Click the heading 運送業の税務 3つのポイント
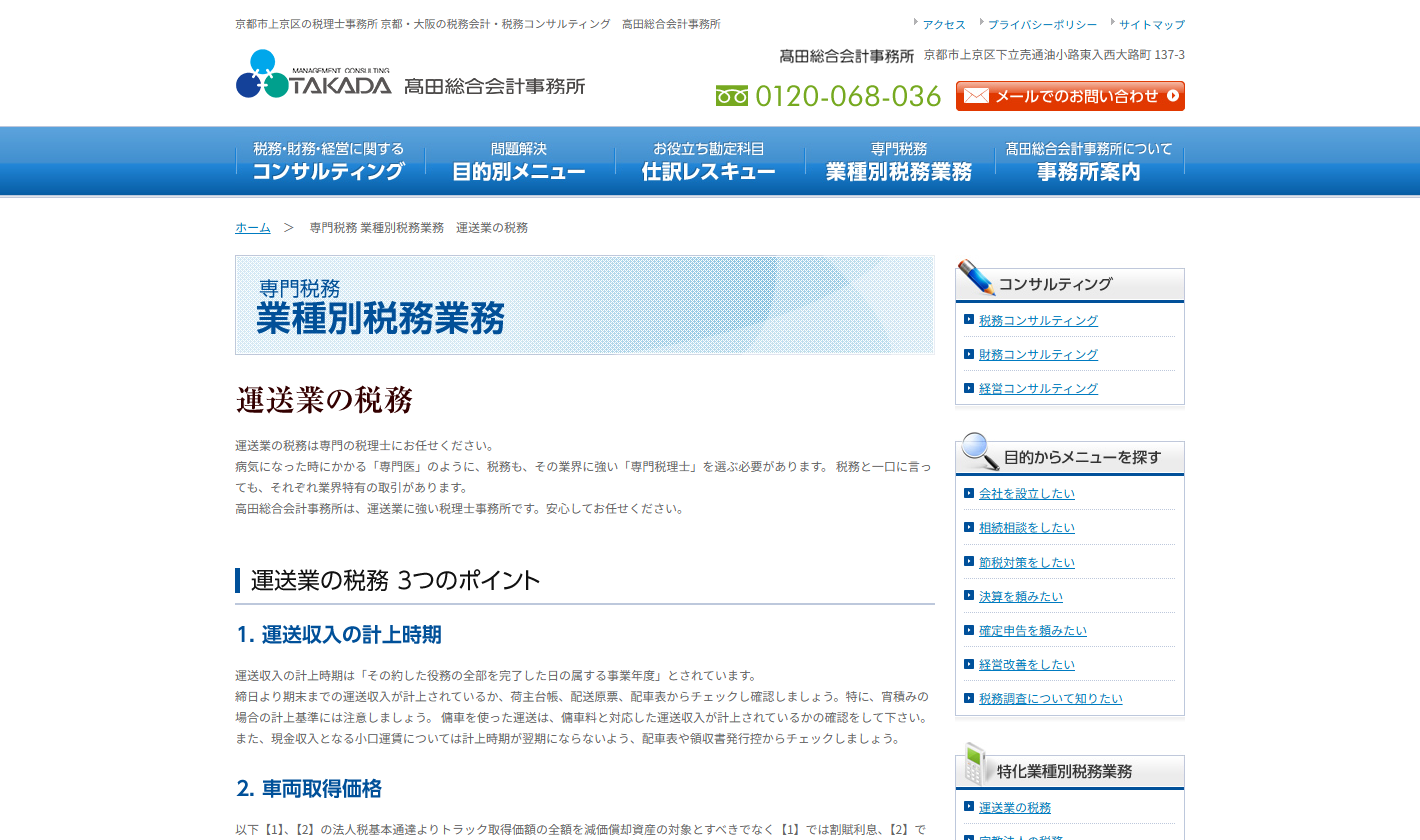 click(396, 580)
